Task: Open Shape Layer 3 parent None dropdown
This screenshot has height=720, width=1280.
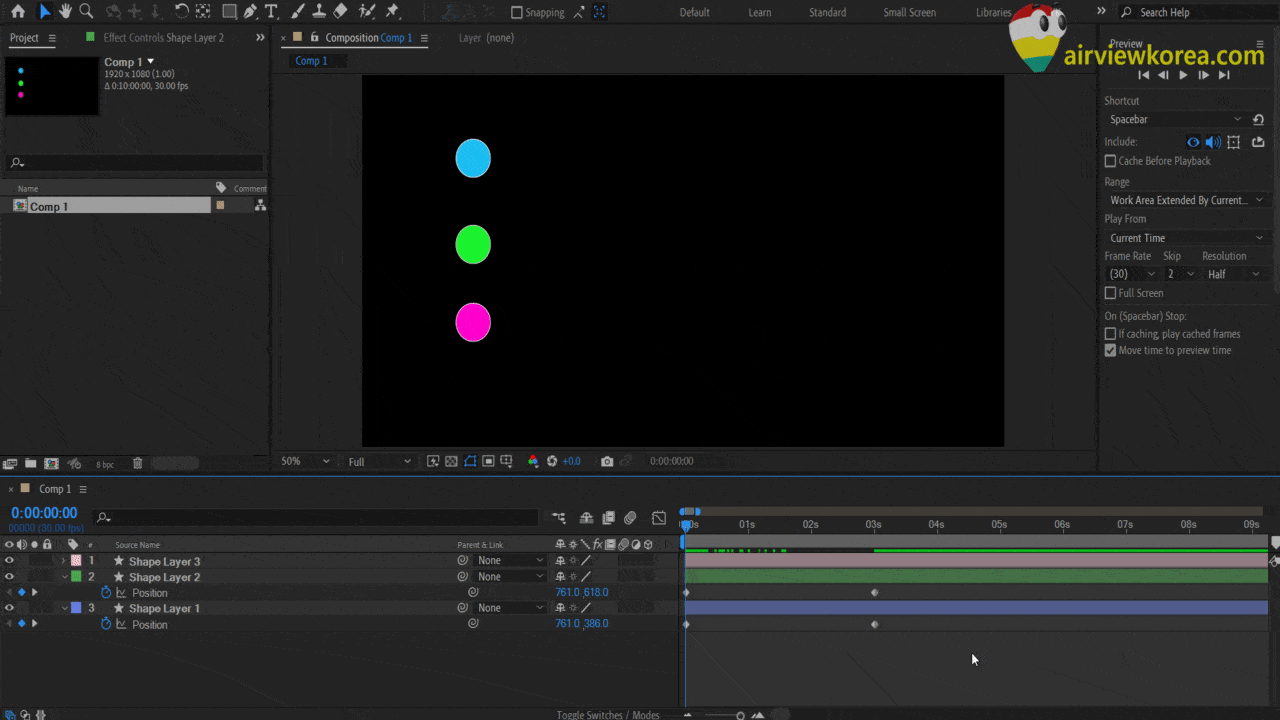Action: pos(510,561)
